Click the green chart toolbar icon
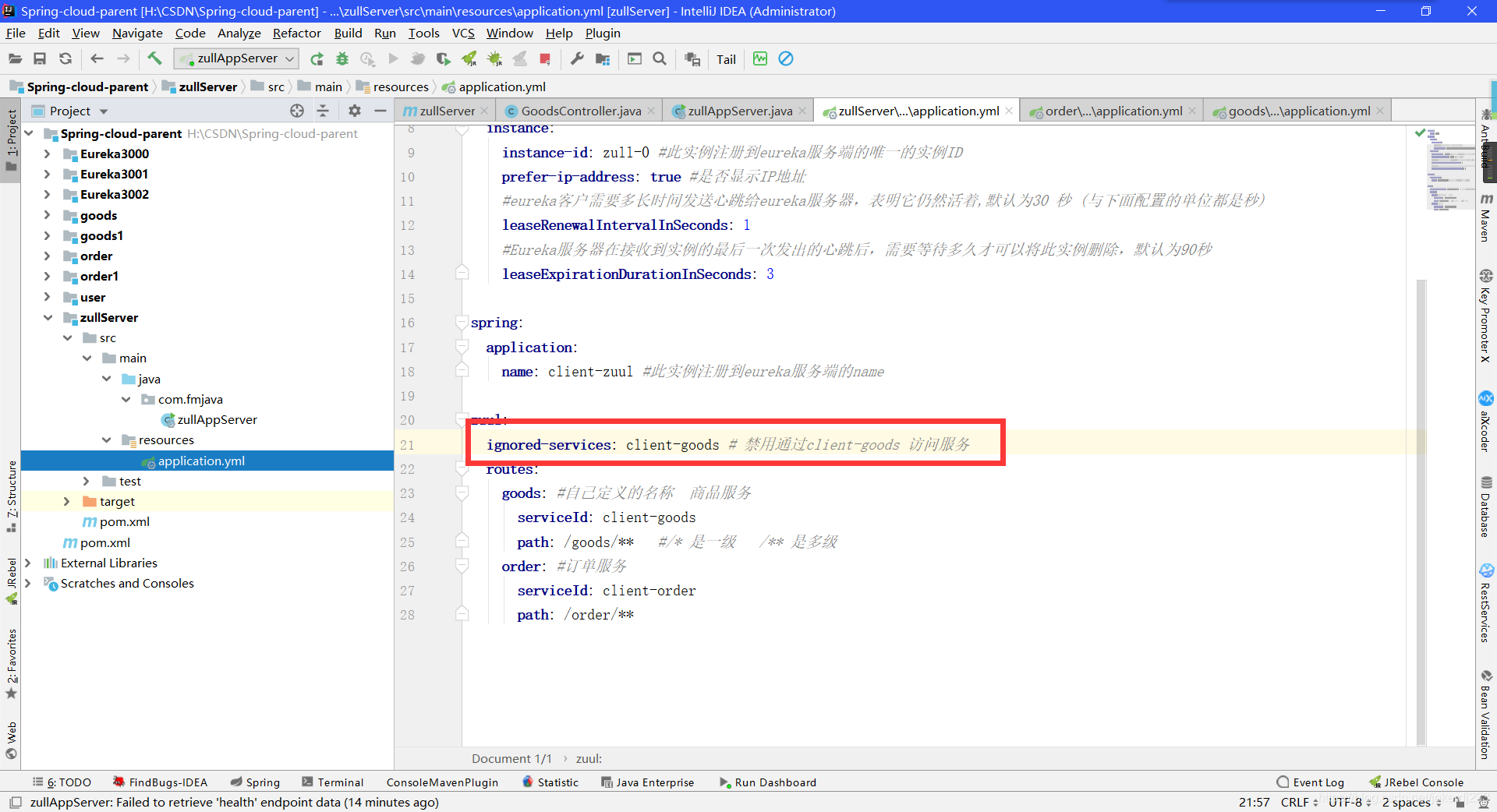This screenshot has height=812, width=1497. tap(760, 58)
